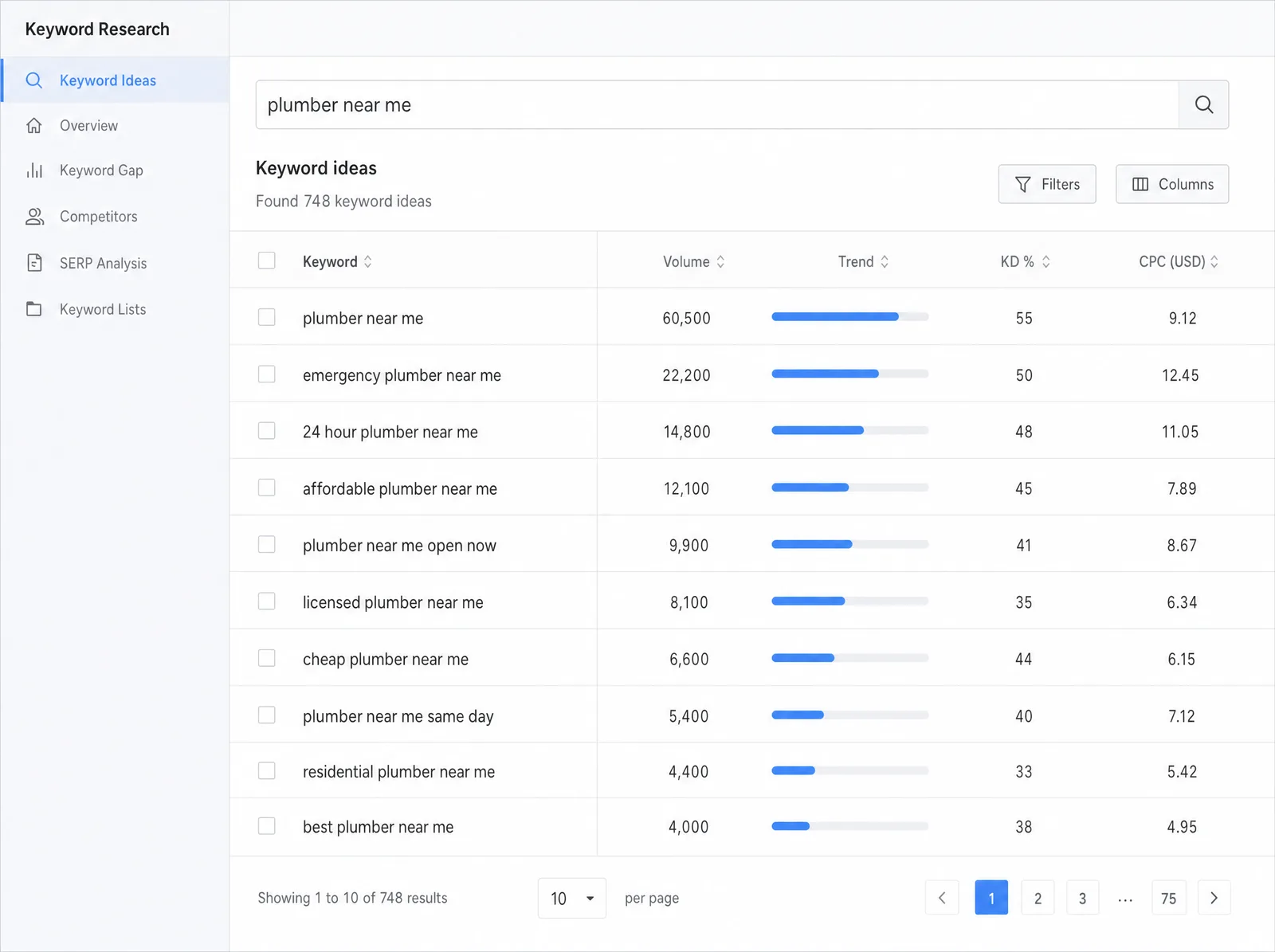This screenshot has height=952, width=1275.
Task: Click the volume value 4,400
Action: pyautogui.click(x=688, y=772)
